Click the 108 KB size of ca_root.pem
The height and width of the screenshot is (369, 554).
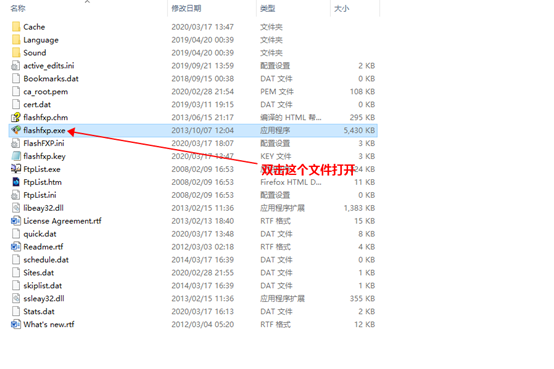(x=362, y=92)
